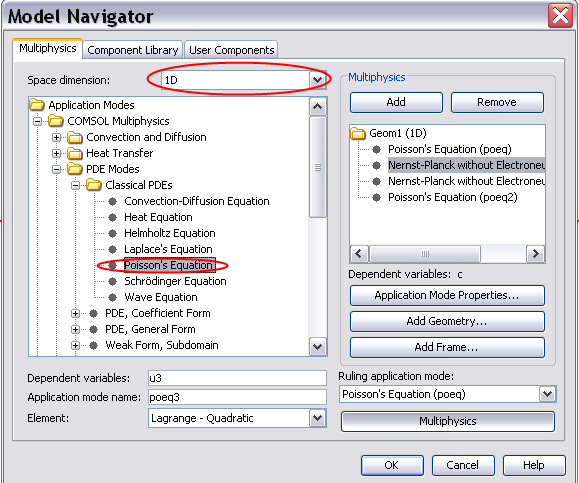Click the Add button
This screenshot has height=483, width=579.
coord(396,102)
